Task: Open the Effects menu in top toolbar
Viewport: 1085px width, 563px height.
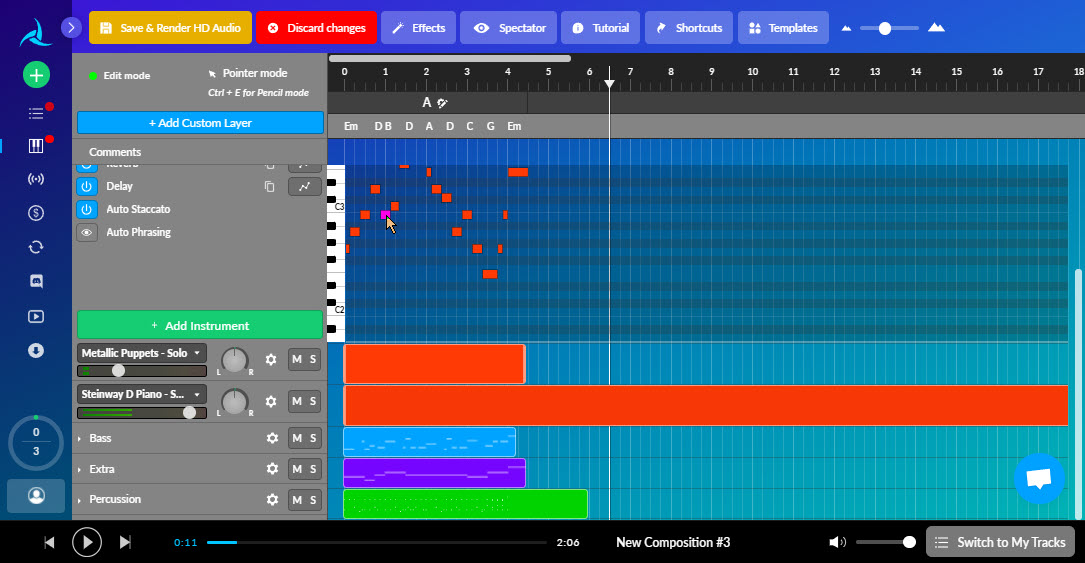Action: coord(418,28)
